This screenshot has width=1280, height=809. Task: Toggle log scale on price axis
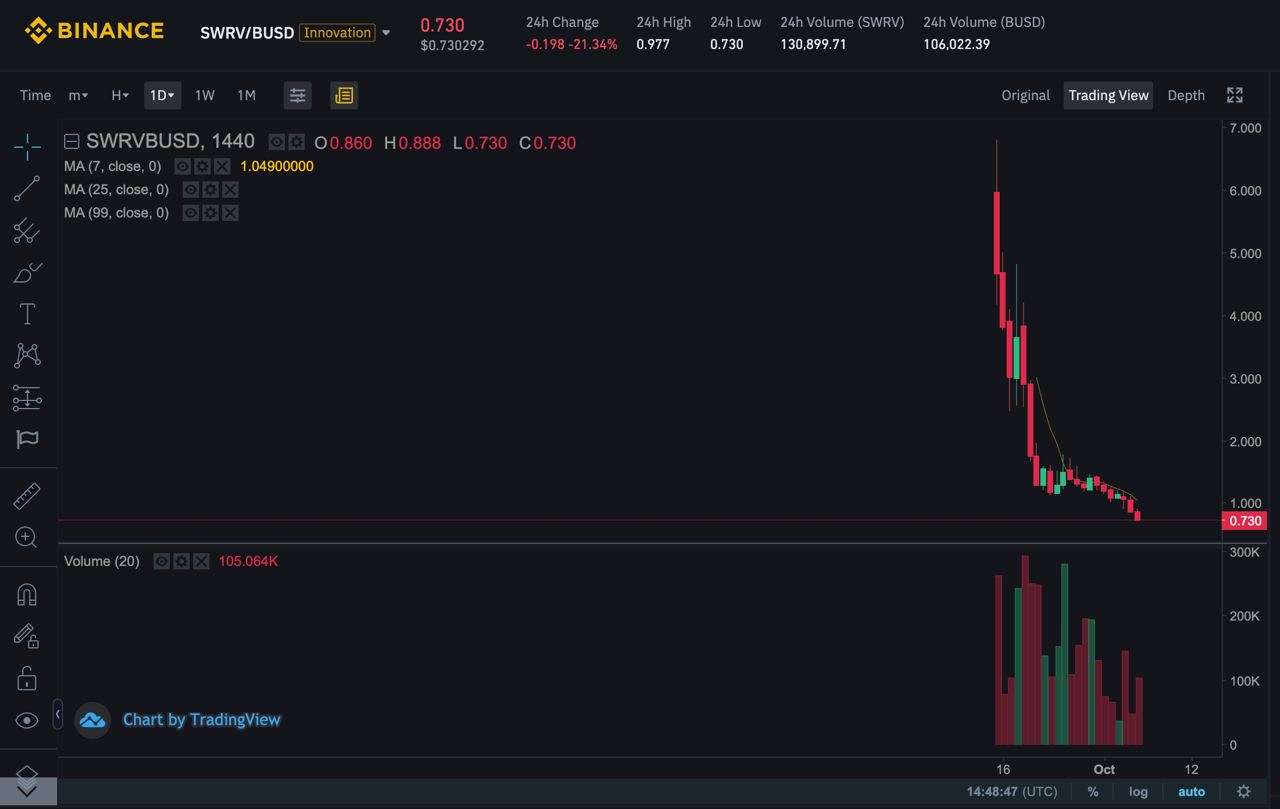click(x=1138, y=792)
